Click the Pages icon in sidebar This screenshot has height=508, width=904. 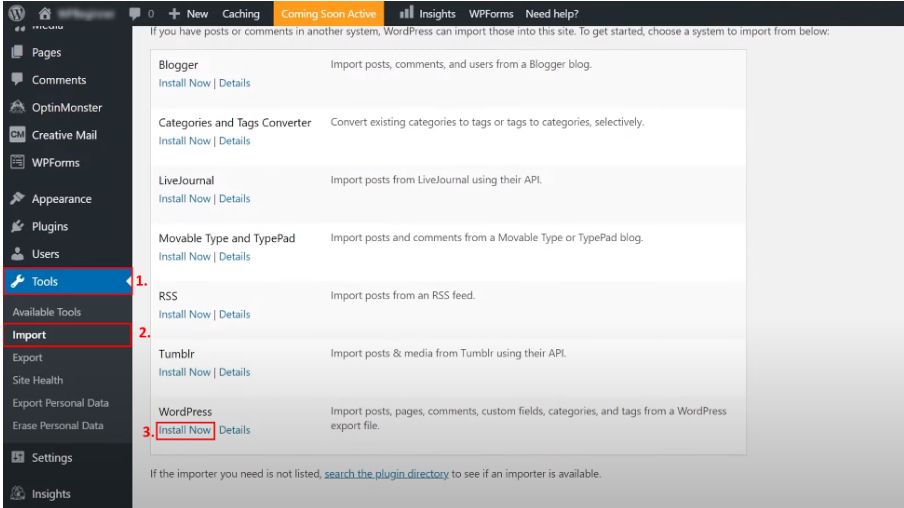click(x=17, y=52)
